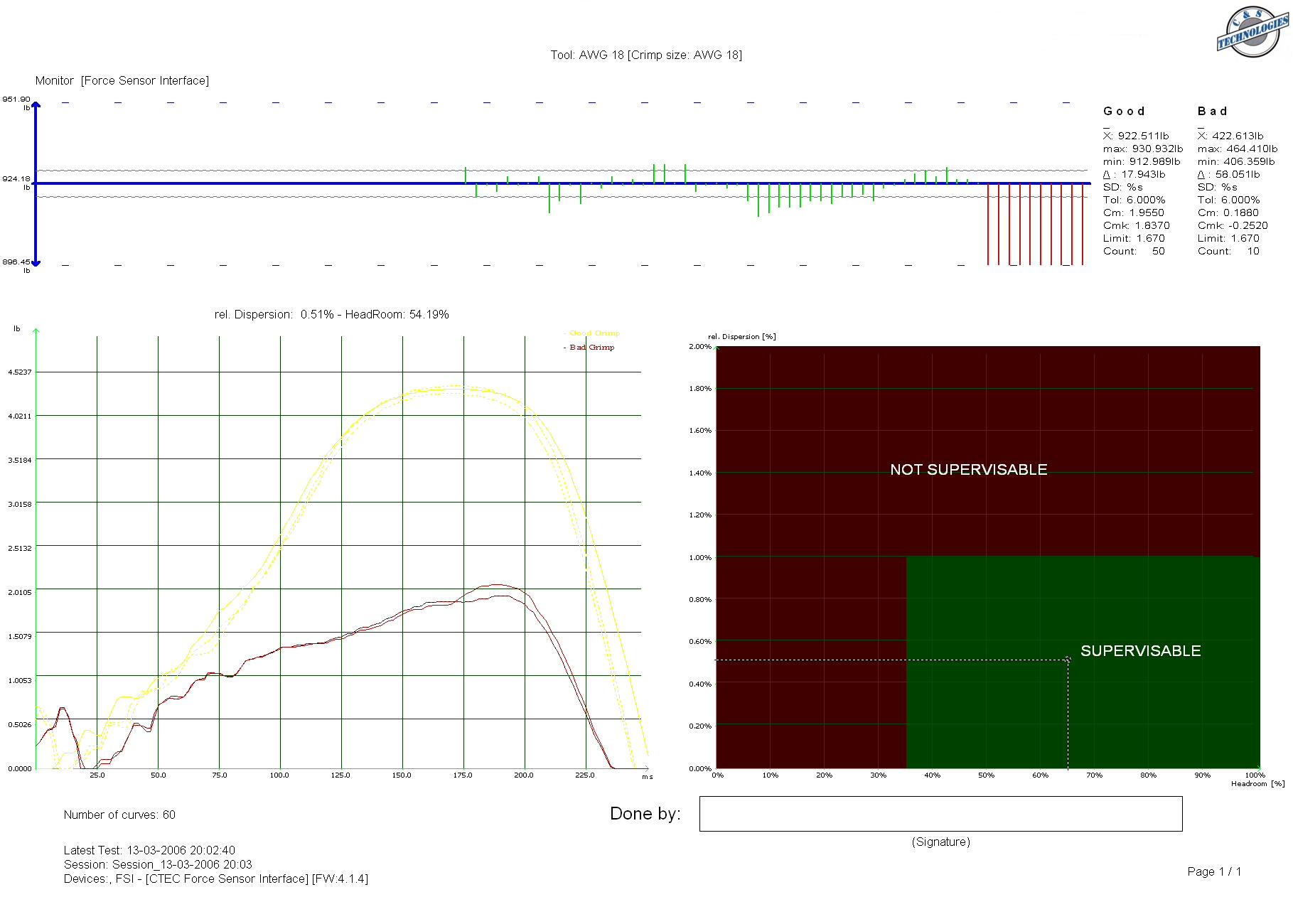The width and height of the screenshot is (1293, 924).
Task: Click the Good statistics column header
Action: click(x=1124, y=112)
